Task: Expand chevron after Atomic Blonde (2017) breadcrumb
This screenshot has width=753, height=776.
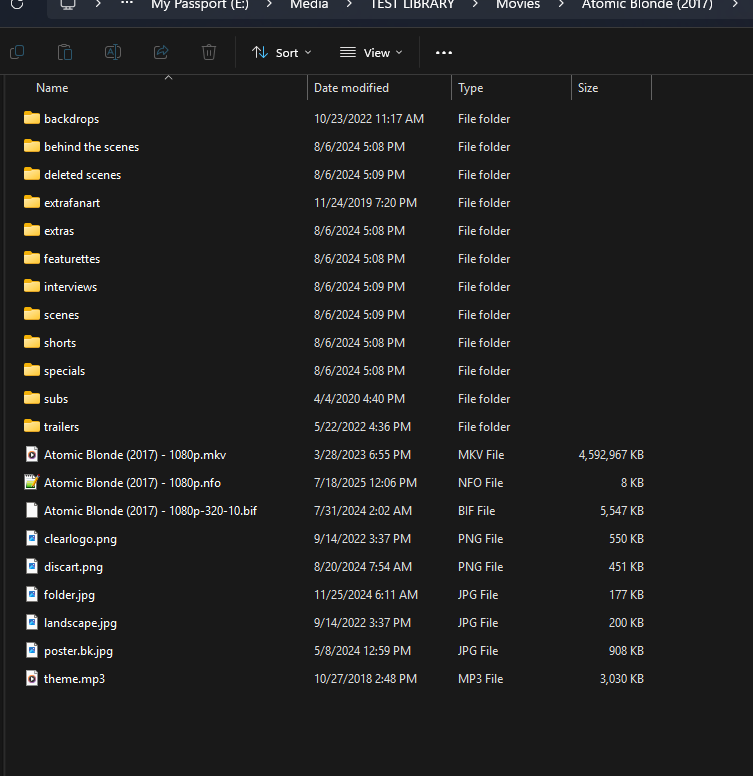Action: tap(736, 5)
